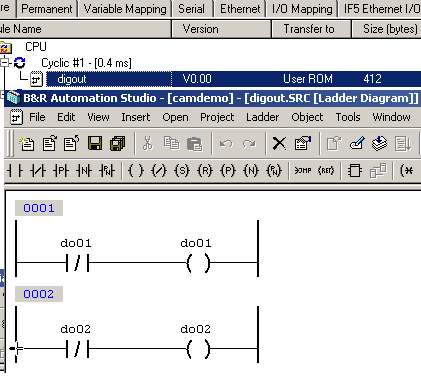The width and height of the screenshot is (421, 384).
Task: Insert a Reset coil (R)
Action: tap(205, 171)
